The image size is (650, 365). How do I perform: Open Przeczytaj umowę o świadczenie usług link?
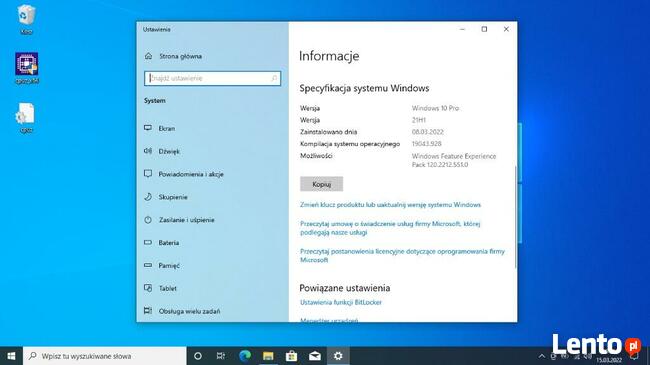pos(390,228)
